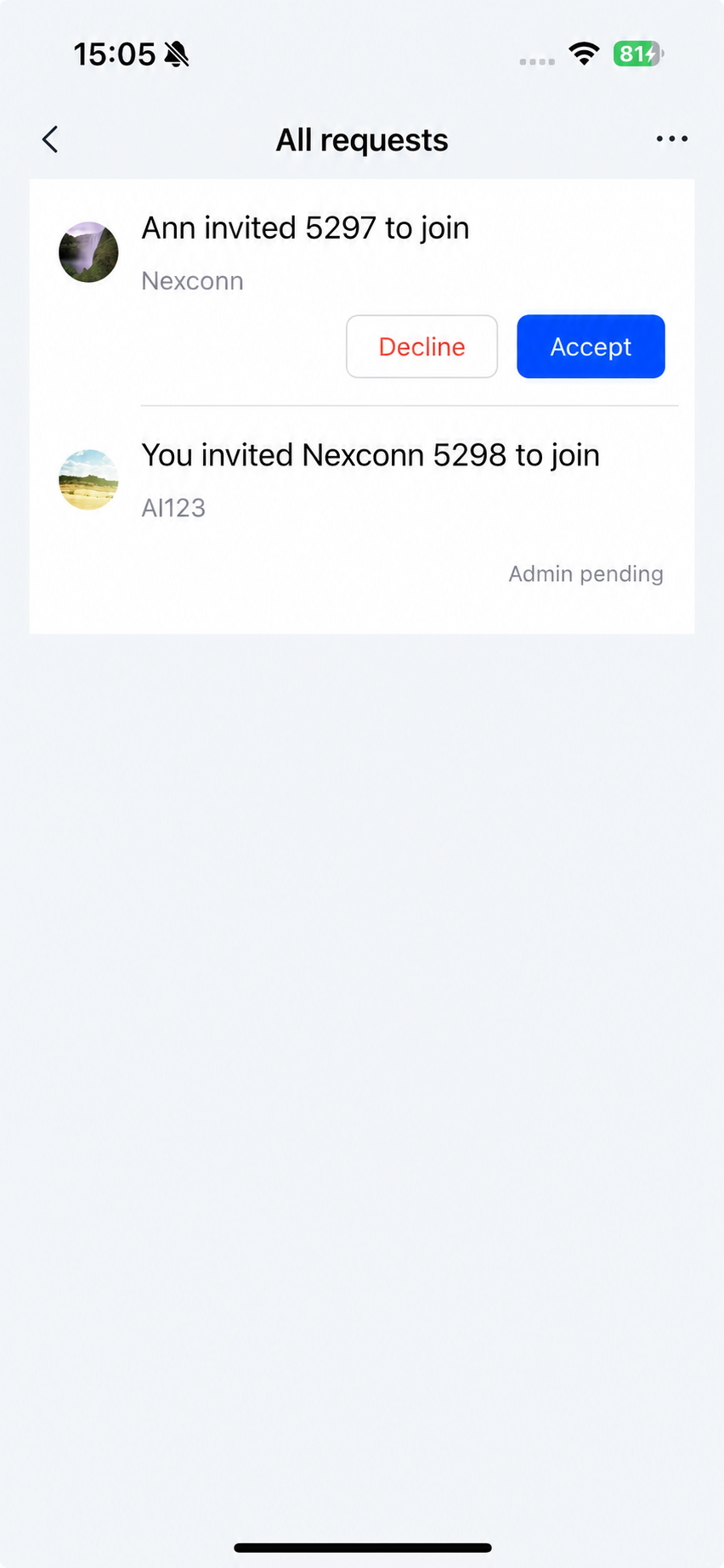Viewport: 724px width, 1568px height.
Task: Select the AI123 group name label
Action: pos(173,508)
